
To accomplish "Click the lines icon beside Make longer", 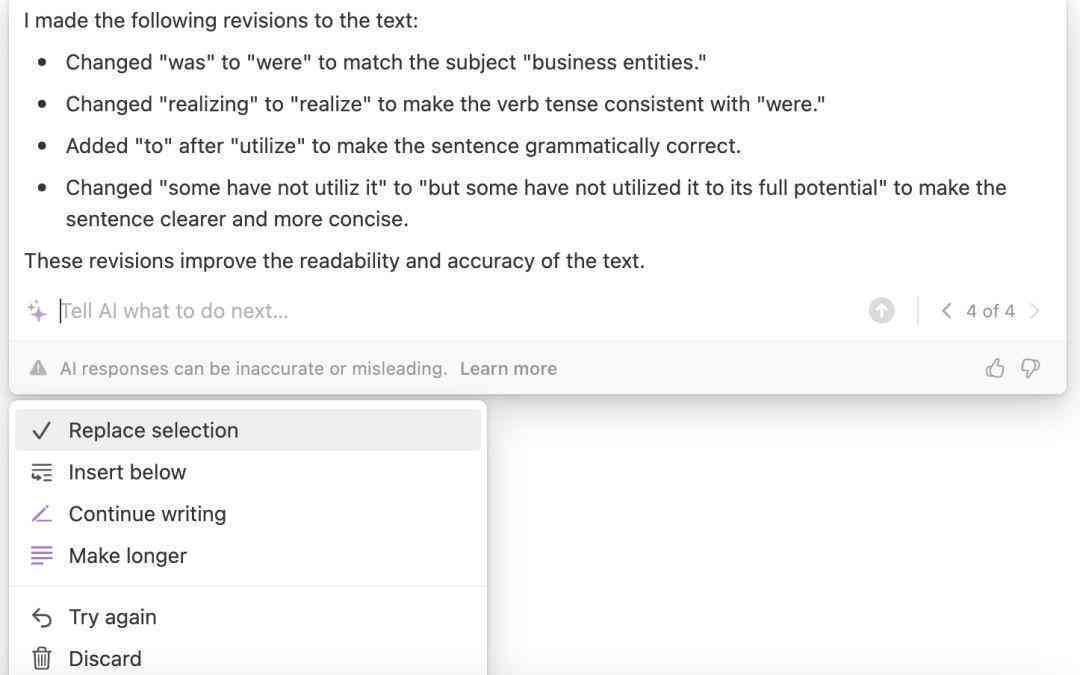I will tap(41, 556).
